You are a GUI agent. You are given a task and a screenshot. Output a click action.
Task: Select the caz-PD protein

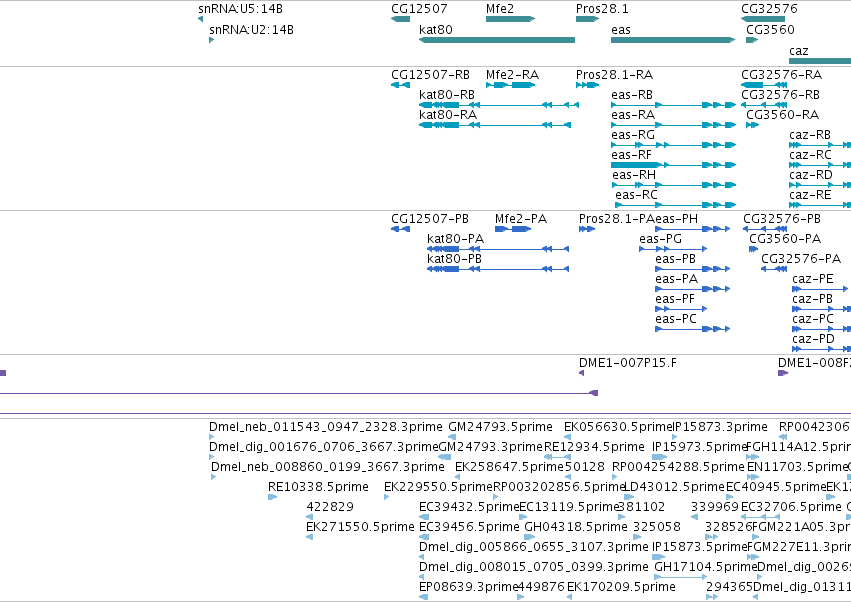coord(822,348)
